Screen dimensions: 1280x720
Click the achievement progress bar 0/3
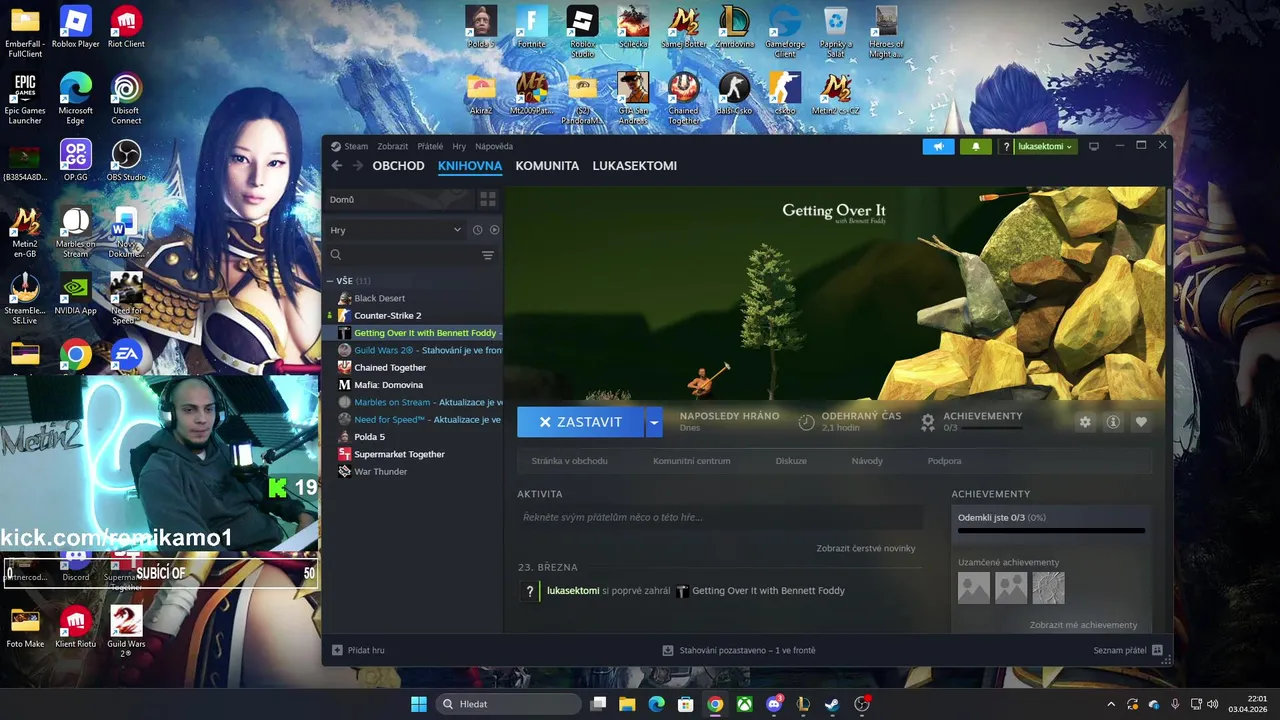1051,531
